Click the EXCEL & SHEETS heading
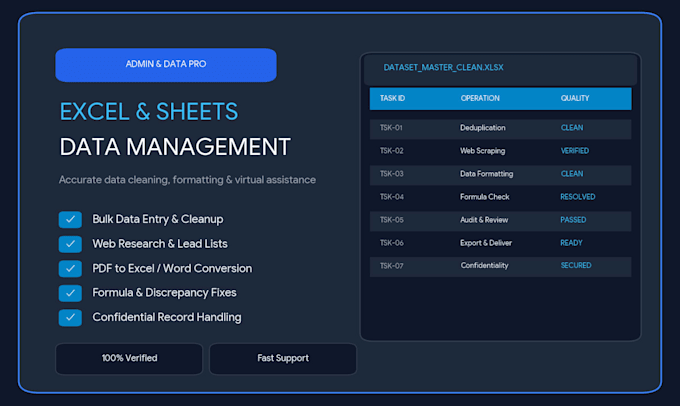 point(149,112)
